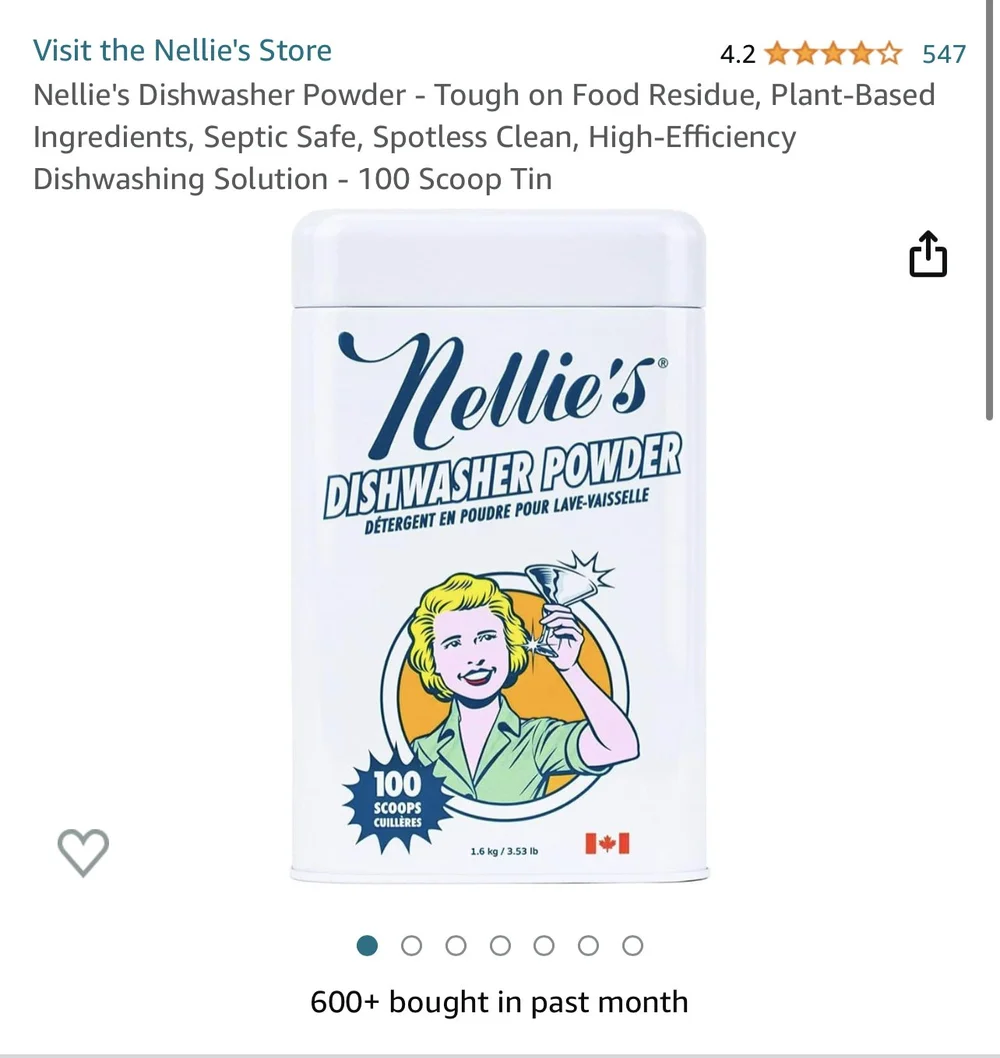Select the first filled carousel dot

point(367,945)
